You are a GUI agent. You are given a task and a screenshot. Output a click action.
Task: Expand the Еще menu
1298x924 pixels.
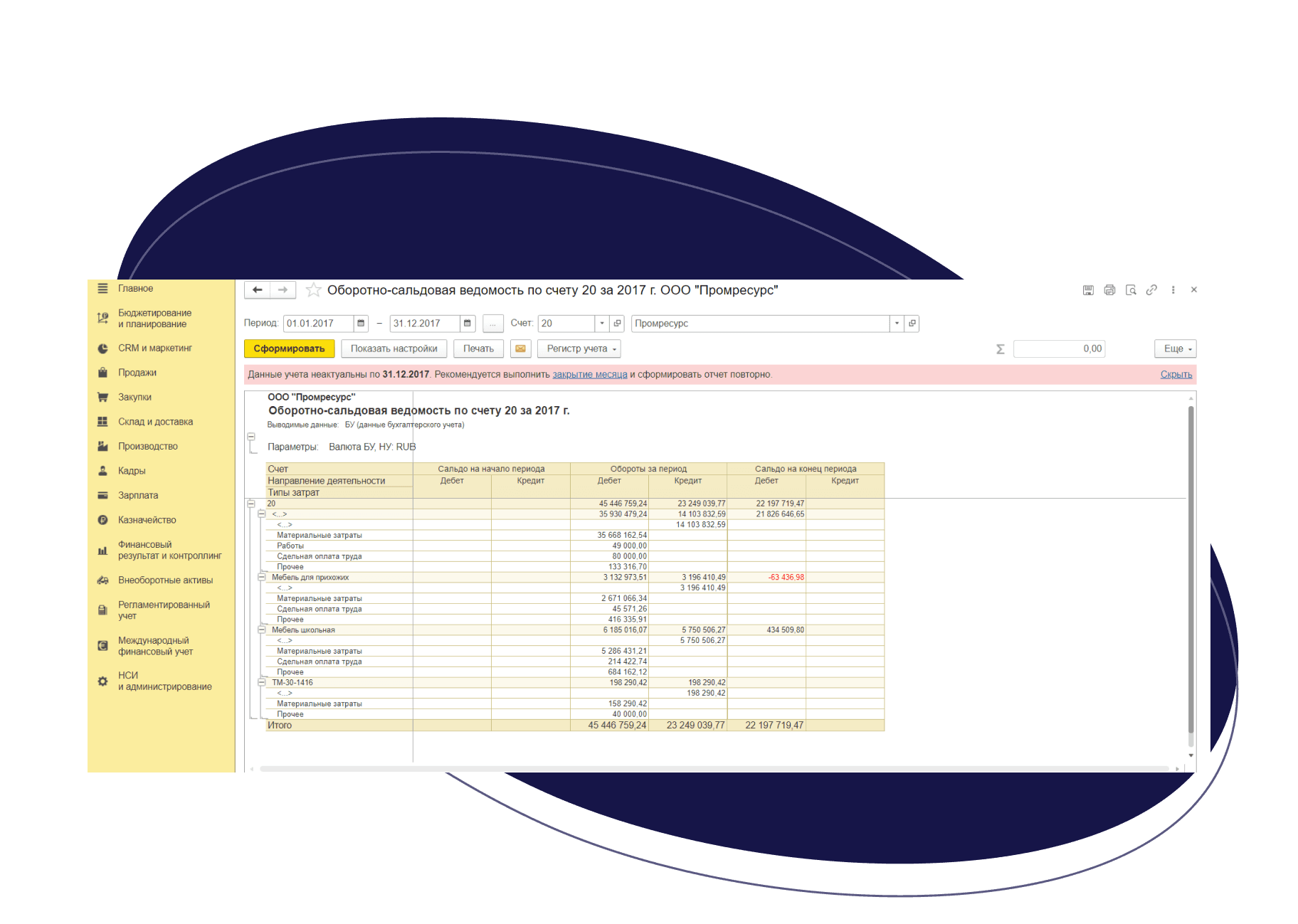pos(1175,349)
